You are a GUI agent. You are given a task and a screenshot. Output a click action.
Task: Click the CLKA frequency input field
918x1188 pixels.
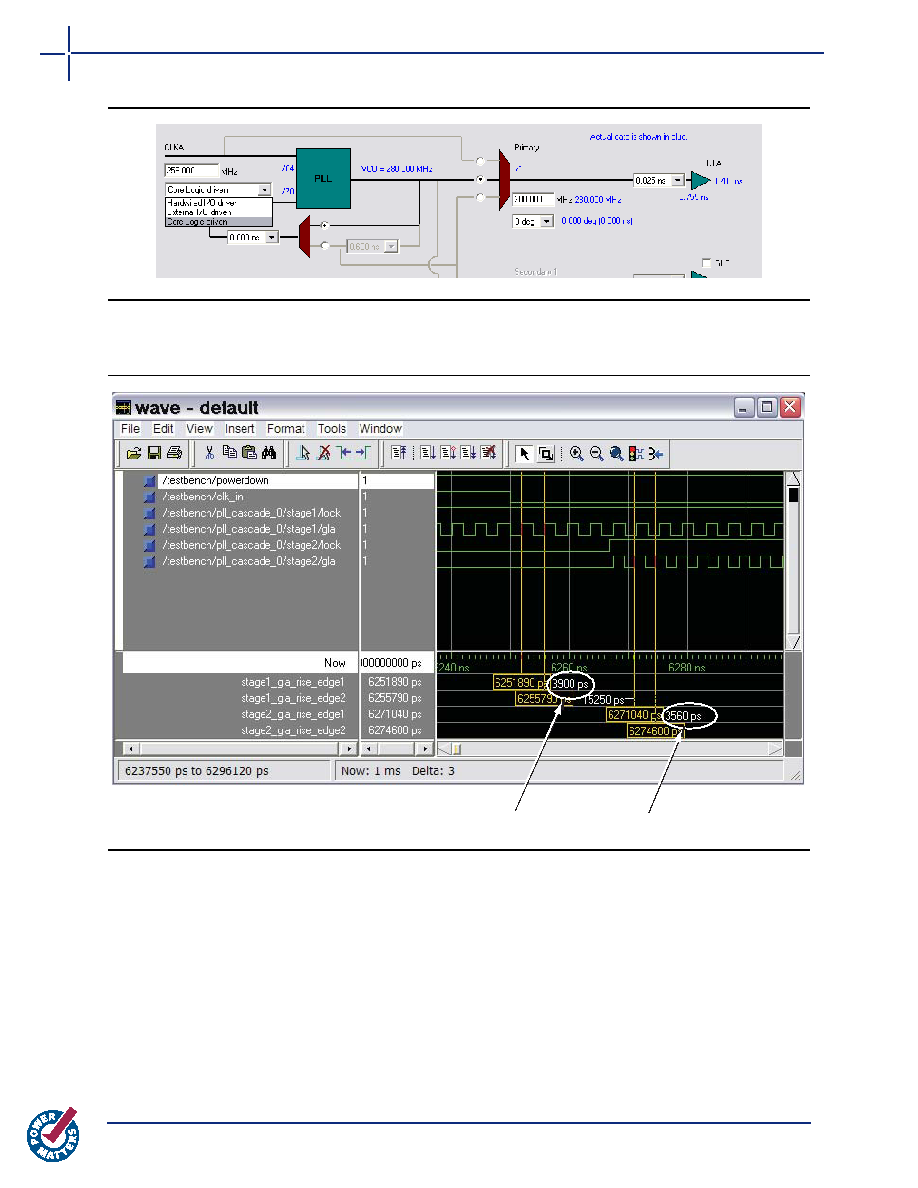[x=192, y=170]
